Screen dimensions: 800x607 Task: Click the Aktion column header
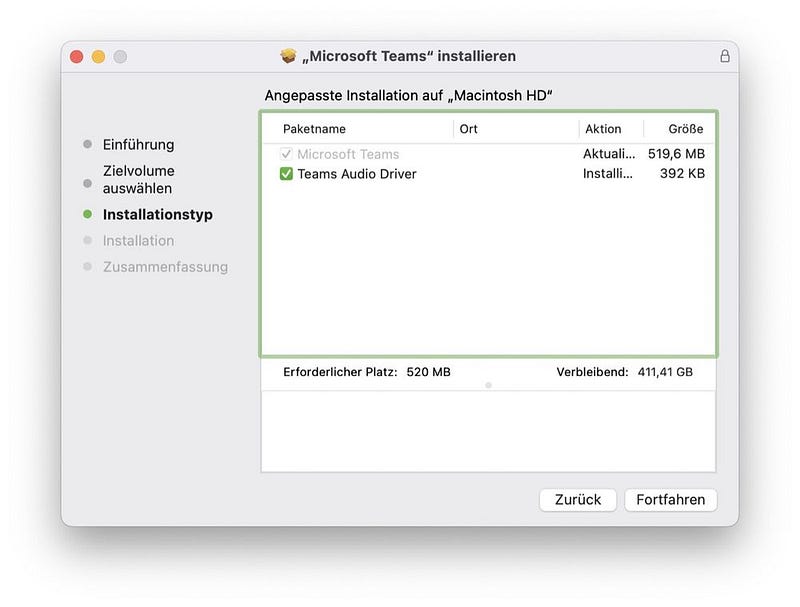point(603,129)
